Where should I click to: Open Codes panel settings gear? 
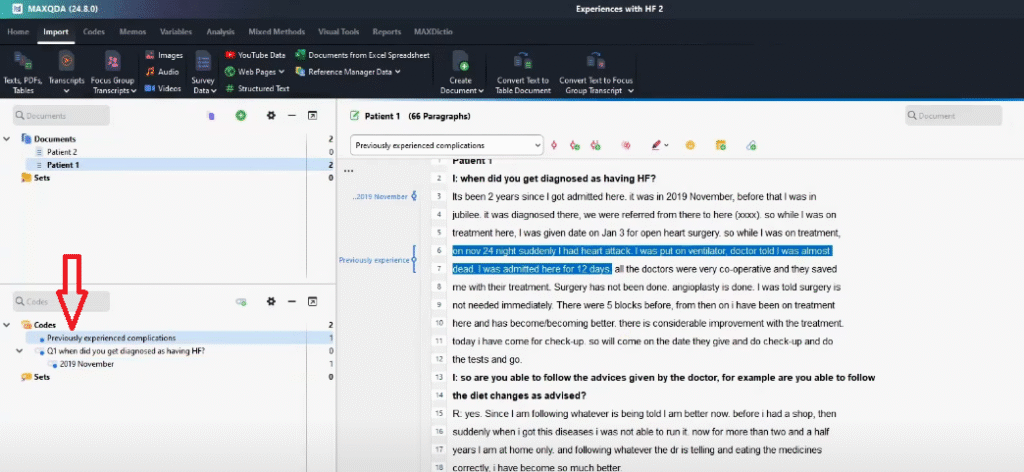(x=271, y=302)
